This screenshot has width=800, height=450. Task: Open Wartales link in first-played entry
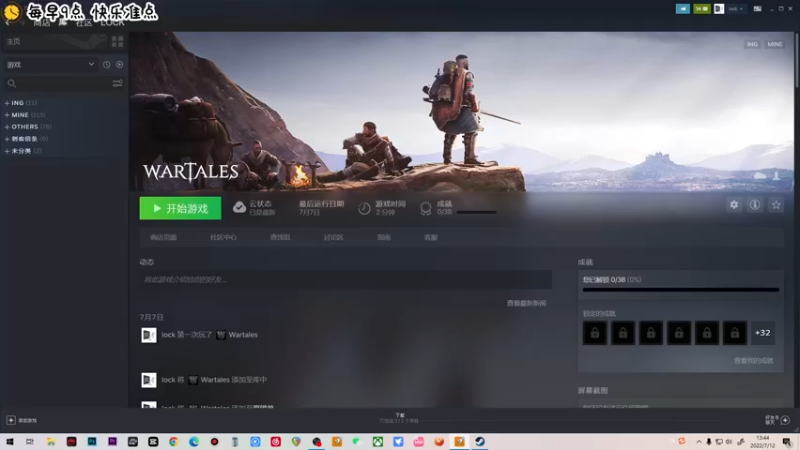(243, 335)
